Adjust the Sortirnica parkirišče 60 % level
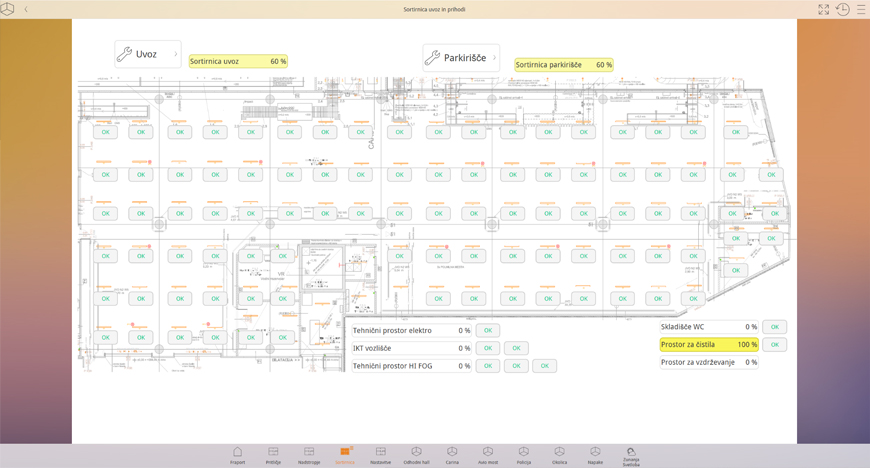Viewport: 870px width, 468px height. 563,65
